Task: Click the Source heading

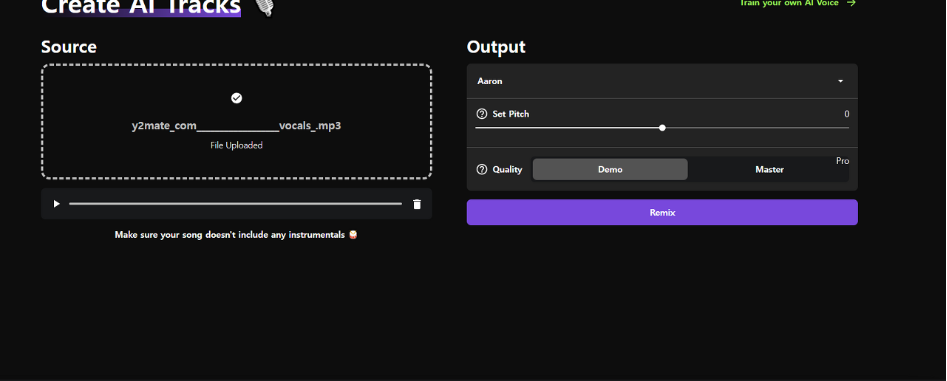Action: pyautogui.click(x=69, y=46)
